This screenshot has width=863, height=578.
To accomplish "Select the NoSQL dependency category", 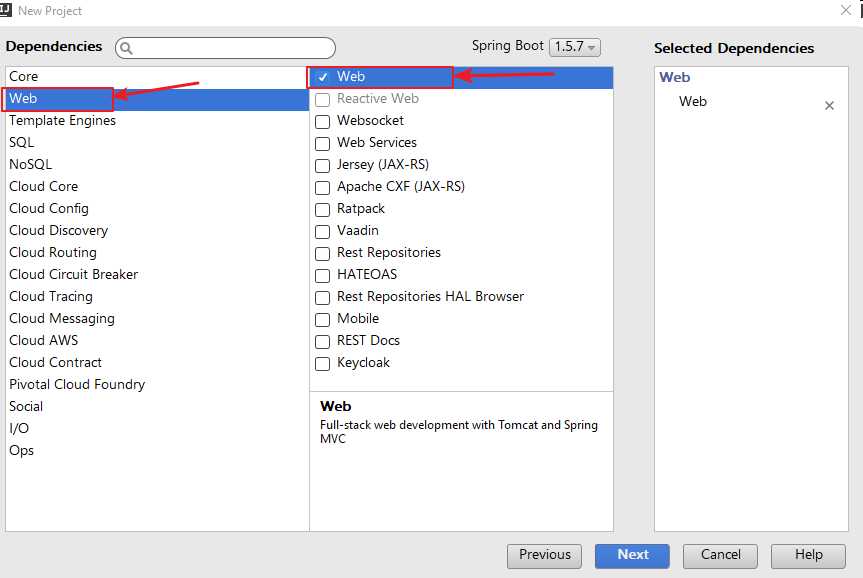I will tap(31, 164).
